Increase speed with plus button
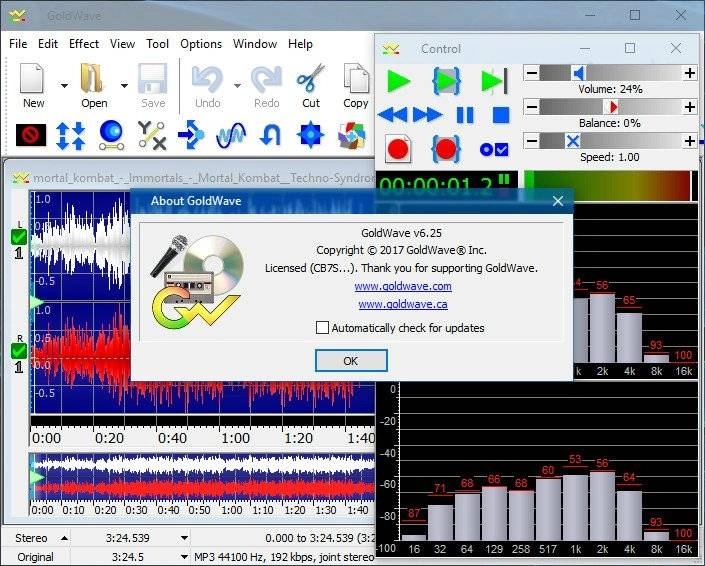This screenshot has width=705, height=566. point(689,141)
